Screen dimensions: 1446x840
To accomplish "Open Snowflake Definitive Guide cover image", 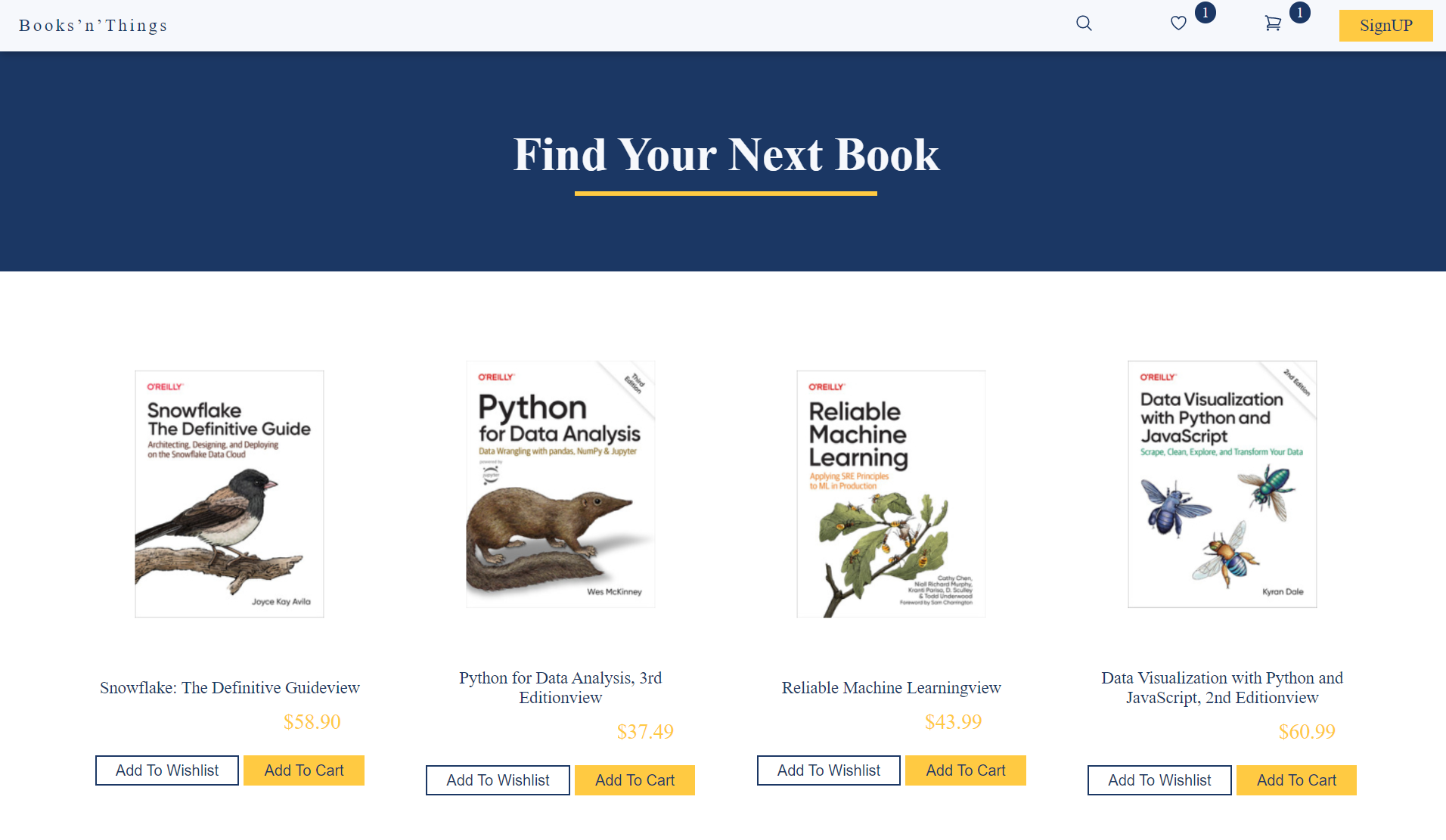I will [229, 494].
